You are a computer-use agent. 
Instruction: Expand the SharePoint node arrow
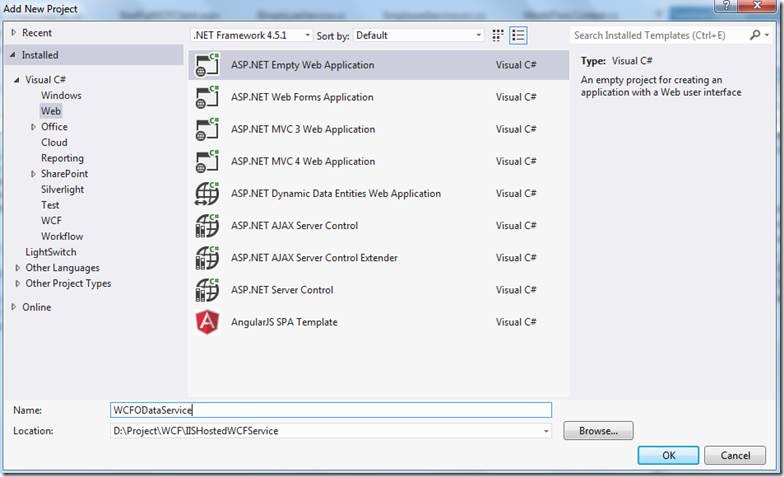click(x=33, y=174)
